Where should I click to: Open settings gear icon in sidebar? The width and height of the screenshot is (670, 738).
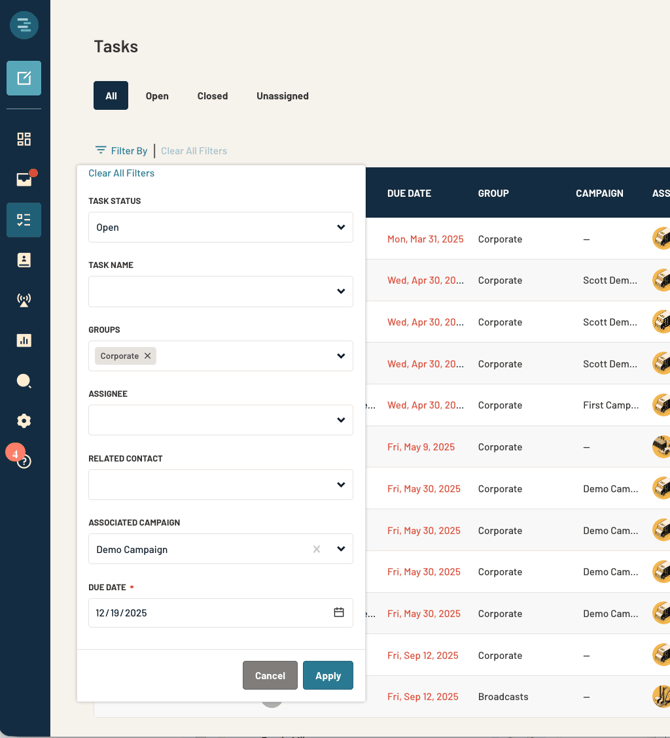point(24,421)
